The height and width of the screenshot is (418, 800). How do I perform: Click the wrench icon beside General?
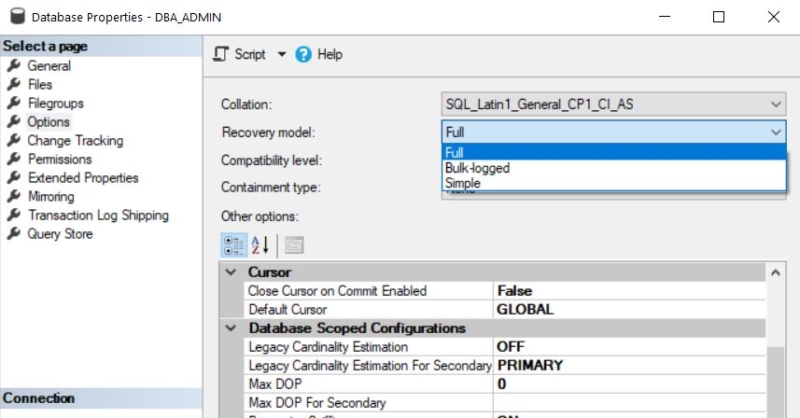tap(14, 65)
